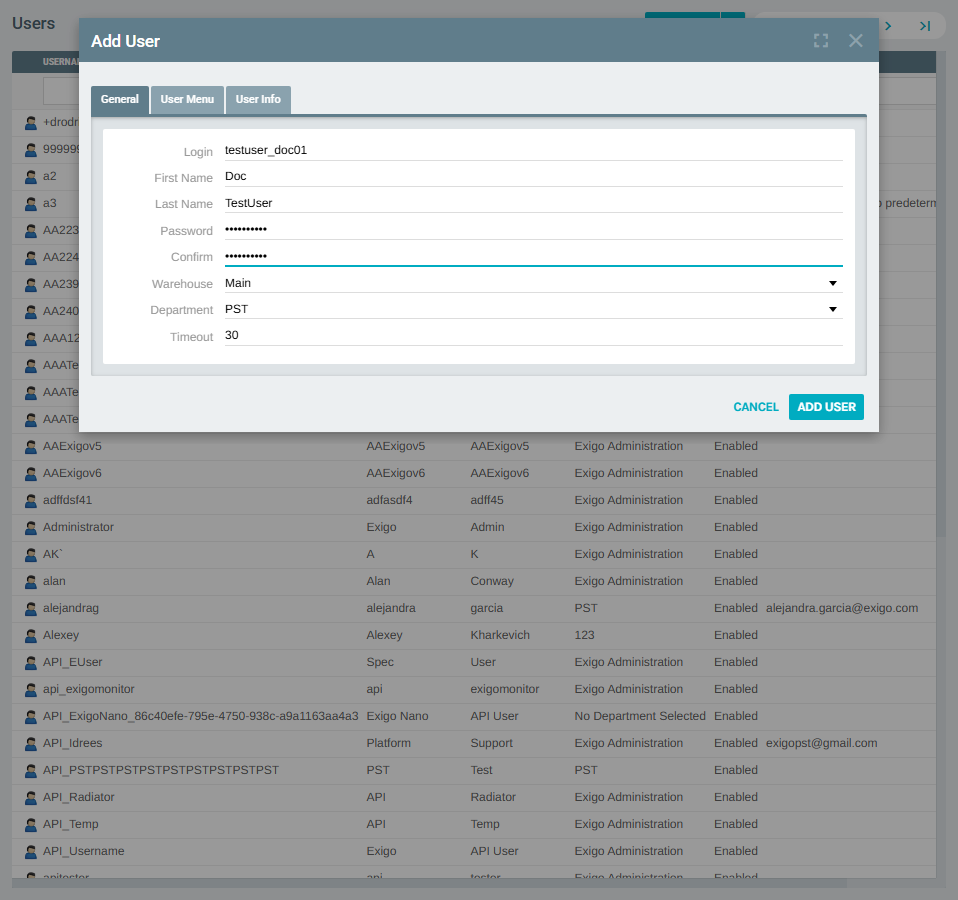The width and height of the screenshot is (958, 900).
Task: Click the user icon next to AAExigov5
Action: (x=30, y=446)
